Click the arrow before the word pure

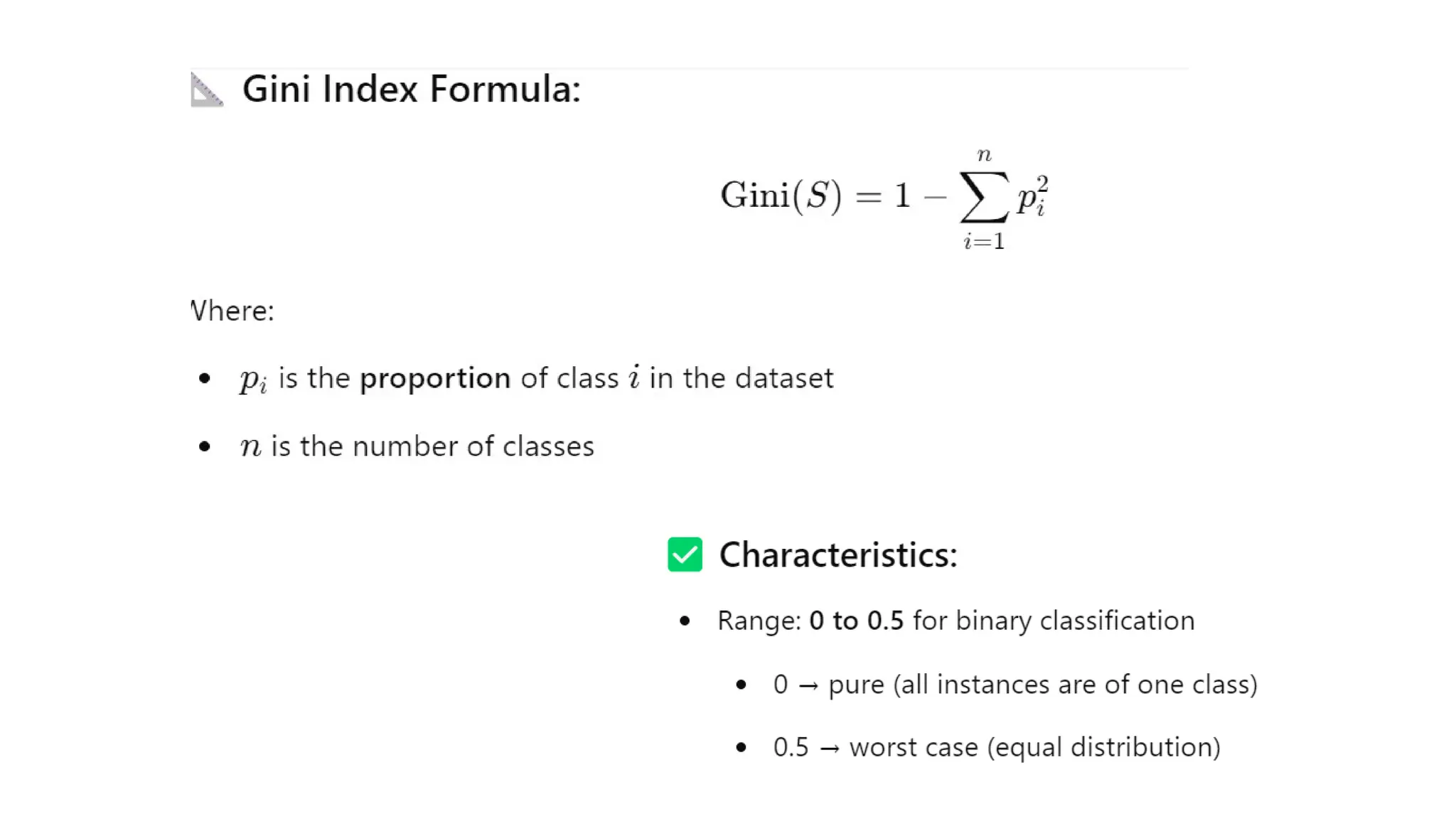tap(808, 685)
